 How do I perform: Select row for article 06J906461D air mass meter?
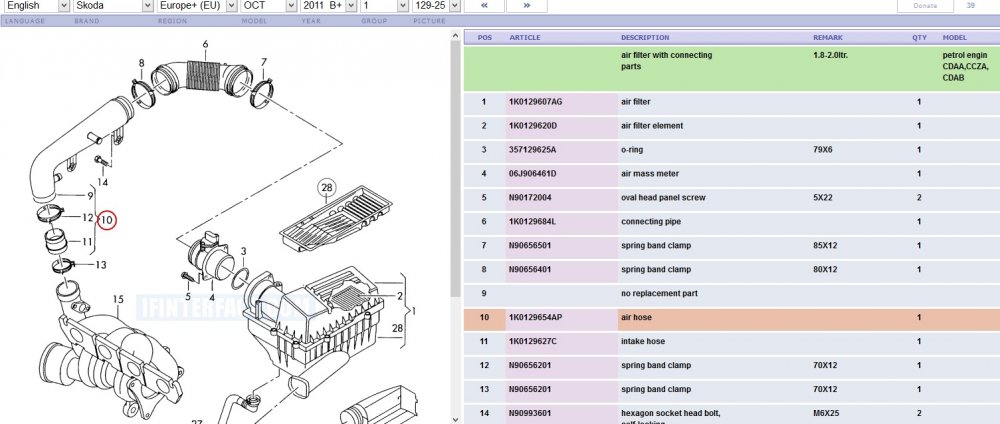coord(732,174)
